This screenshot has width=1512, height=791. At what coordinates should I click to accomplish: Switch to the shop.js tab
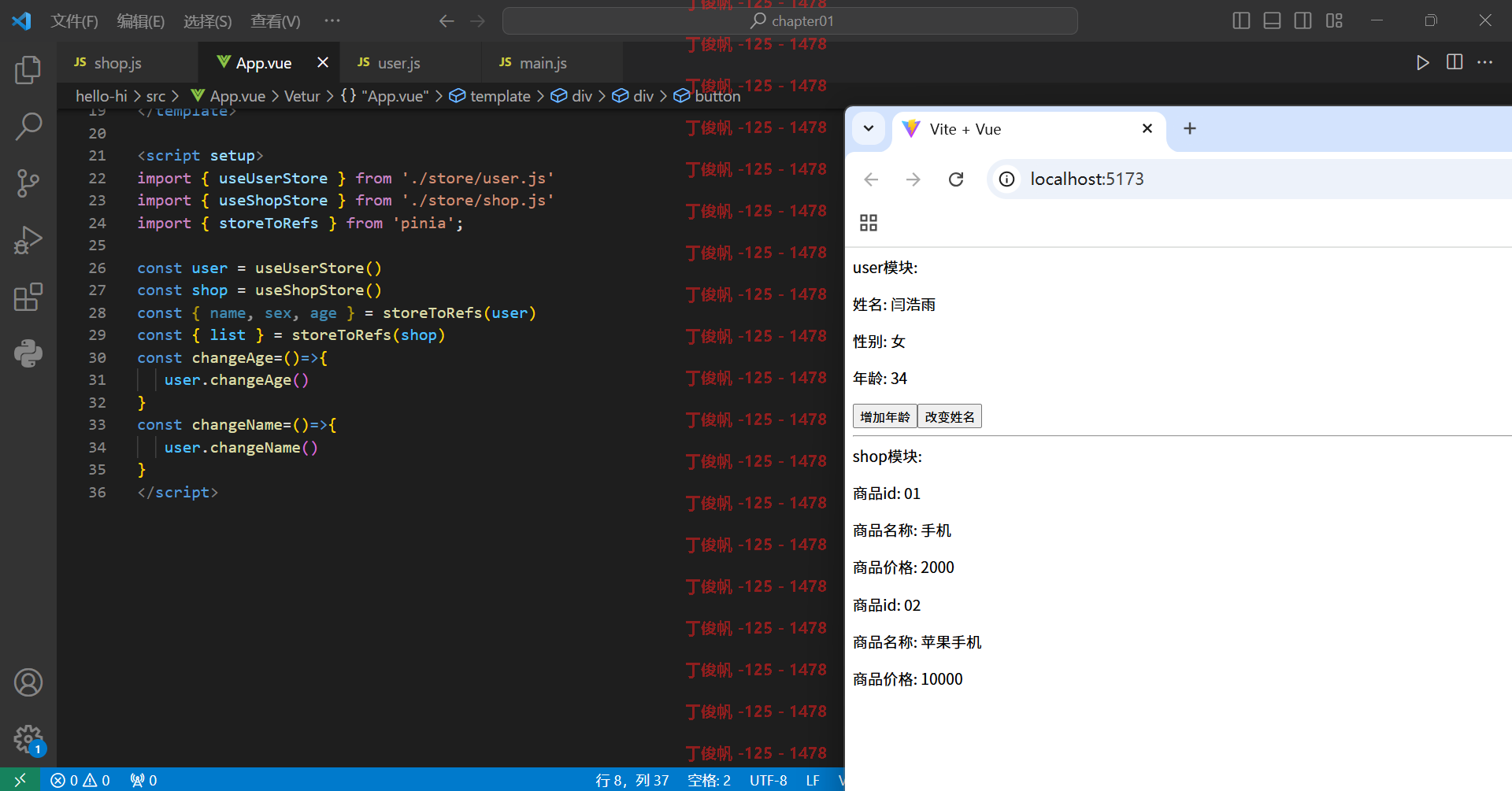pos(128,63)
